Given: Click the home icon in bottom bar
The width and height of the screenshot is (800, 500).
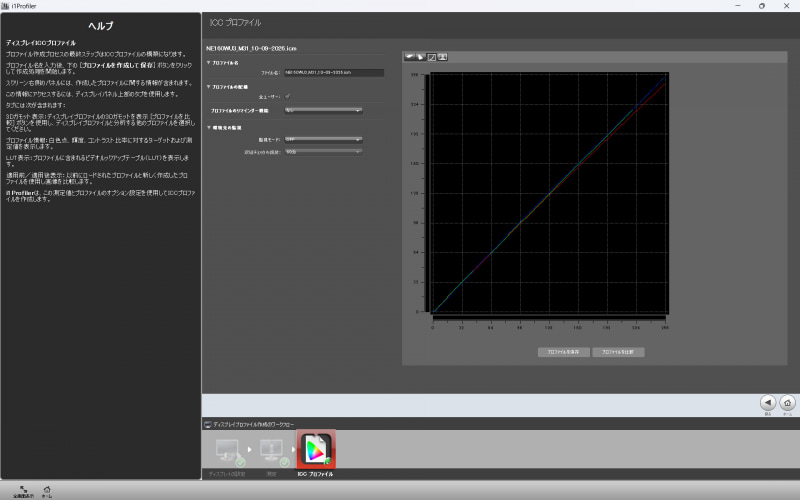Looking at the screenshot, I should pos(46,491).
